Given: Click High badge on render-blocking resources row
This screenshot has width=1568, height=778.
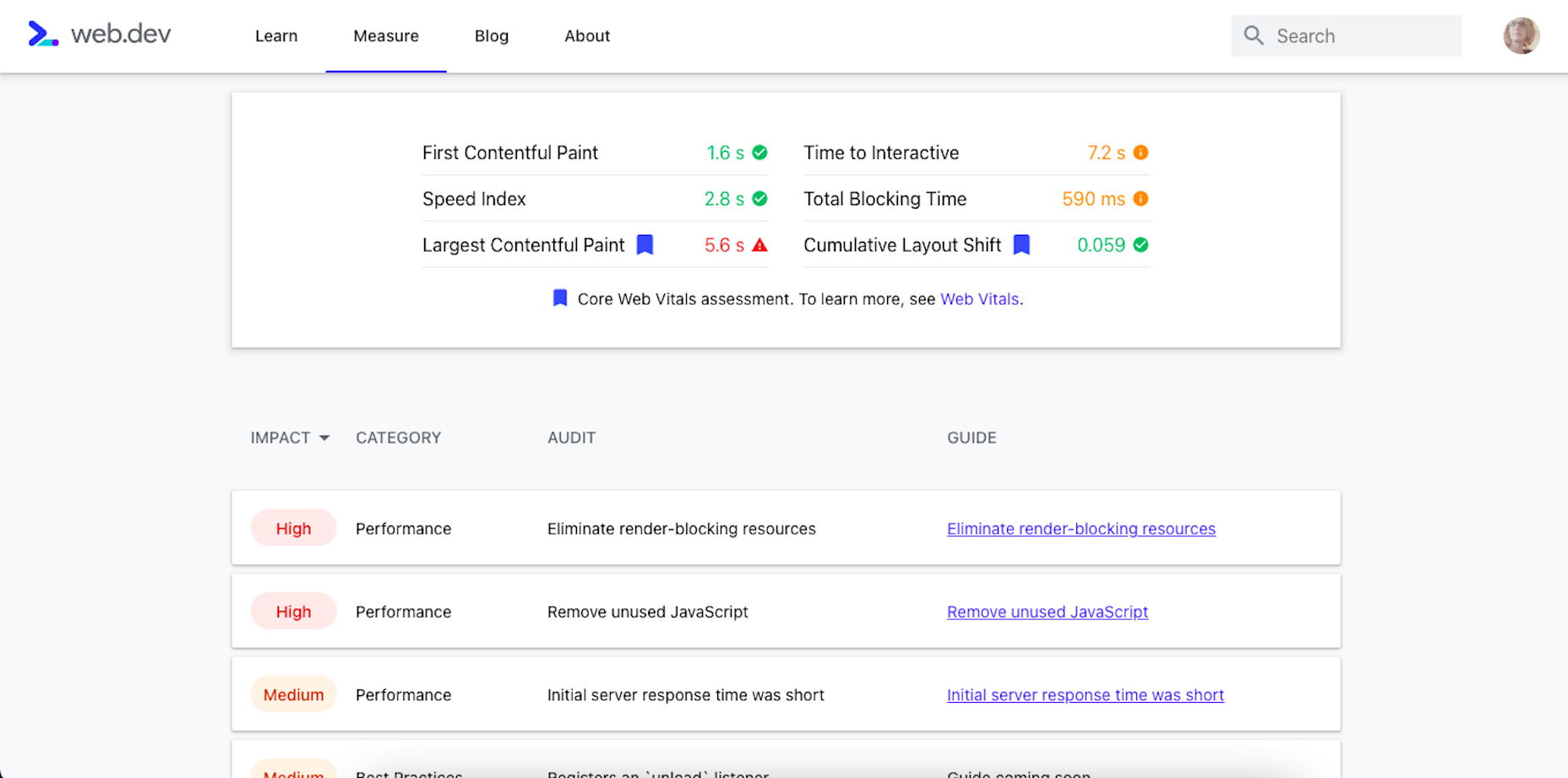Looking at the screenshot, I should point(293,529).
